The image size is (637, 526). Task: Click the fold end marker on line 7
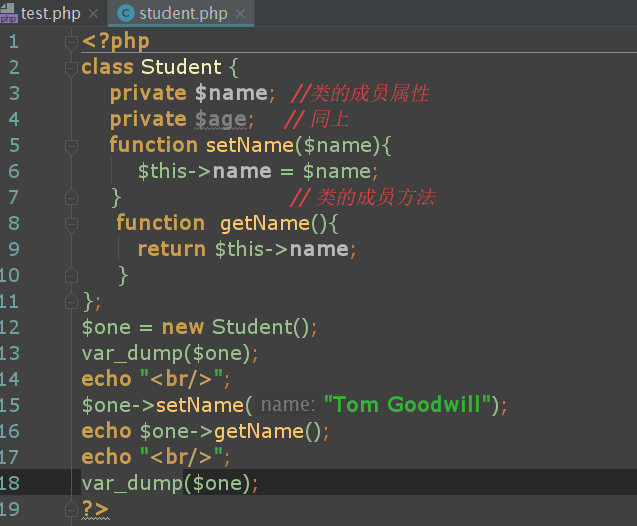pos(71,197)
